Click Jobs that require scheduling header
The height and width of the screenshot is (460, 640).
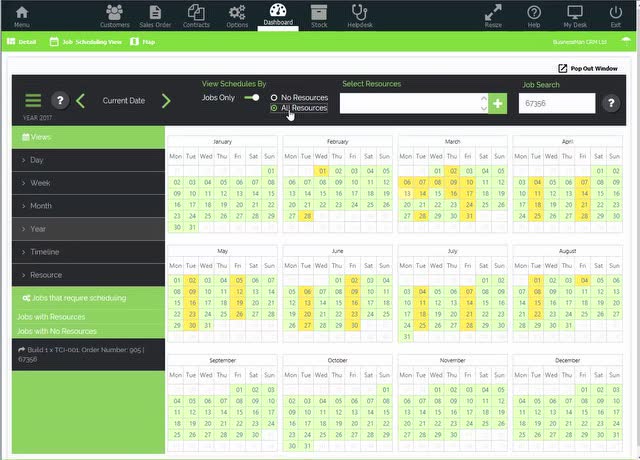coord(88,298)
